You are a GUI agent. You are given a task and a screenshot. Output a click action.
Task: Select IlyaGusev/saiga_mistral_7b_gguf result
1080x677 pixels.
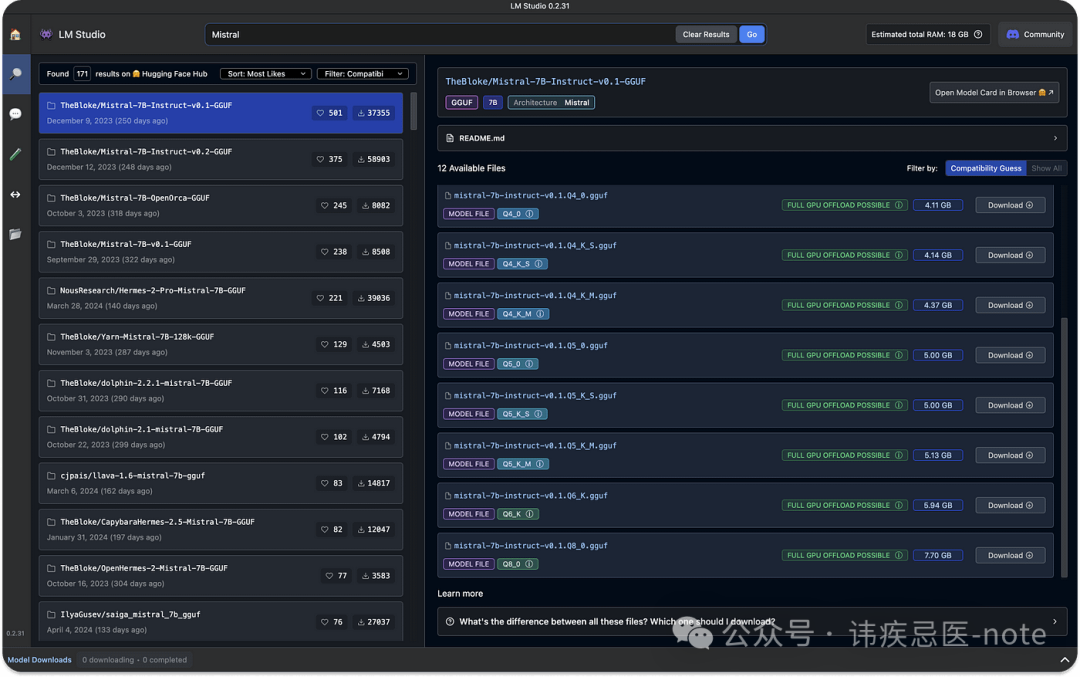pos(220,621)
